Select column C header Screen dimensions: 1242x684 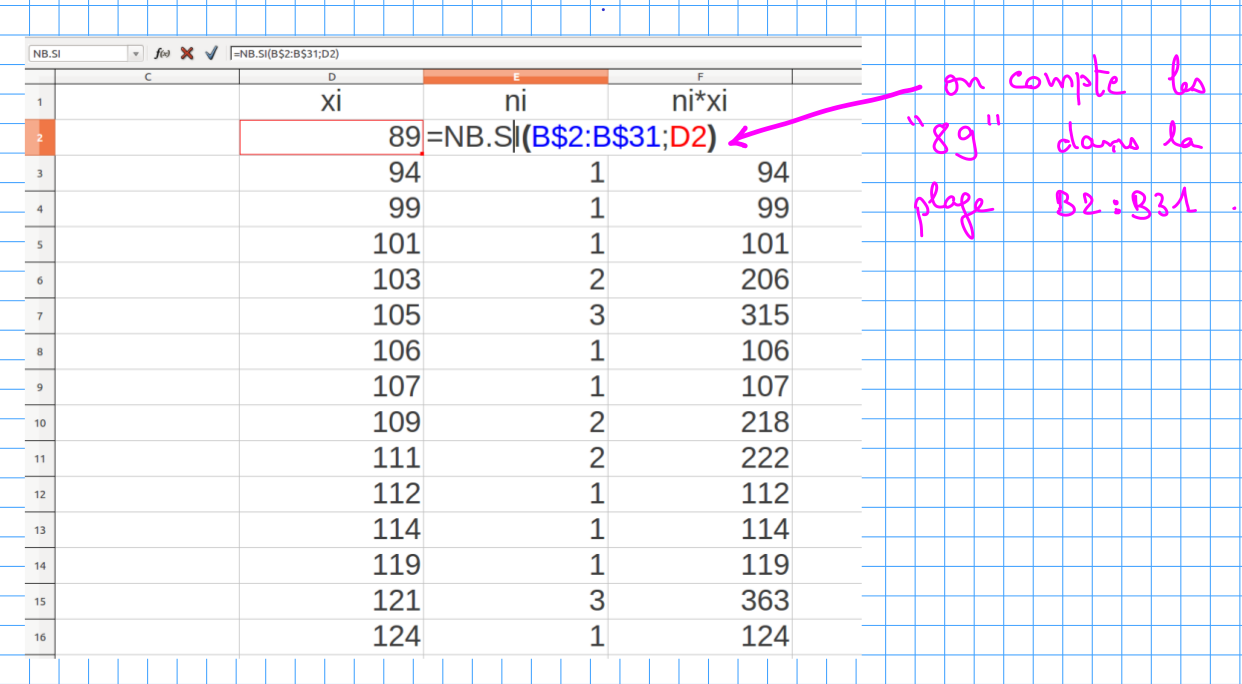pos(147,77)
